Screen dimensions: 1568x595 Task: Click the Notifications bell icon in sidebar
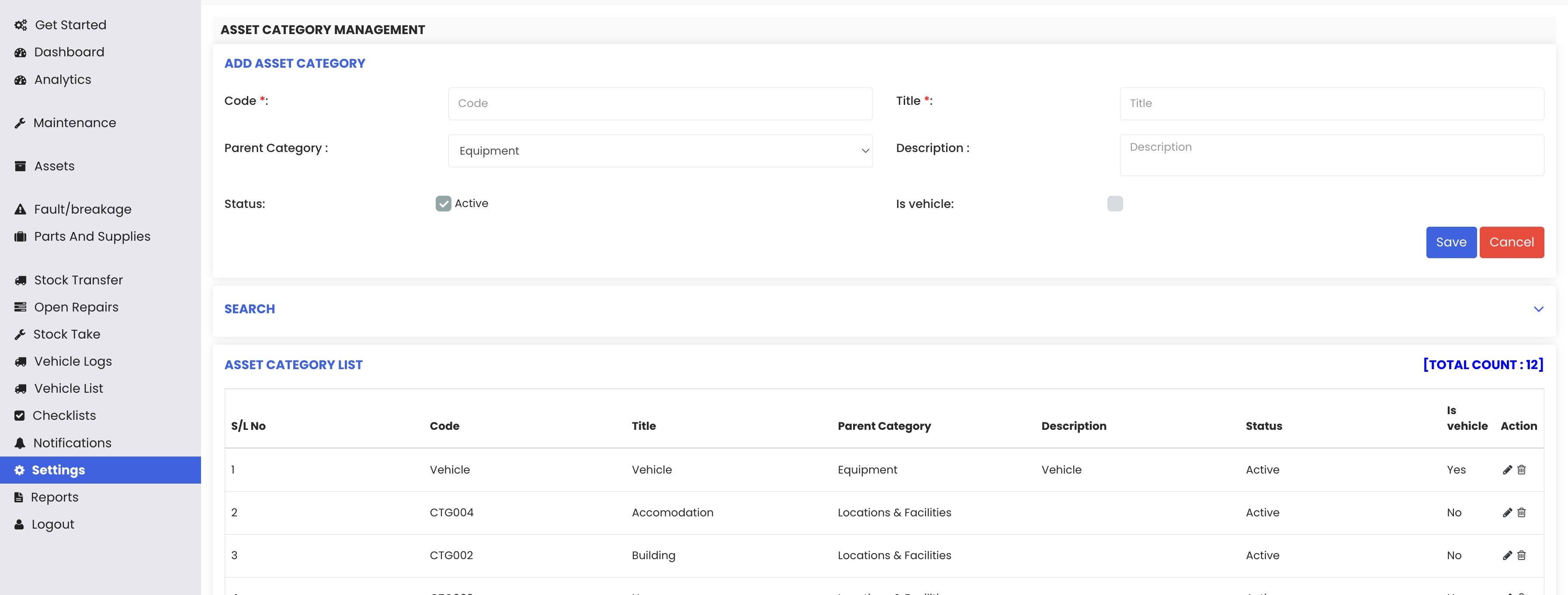20,443
